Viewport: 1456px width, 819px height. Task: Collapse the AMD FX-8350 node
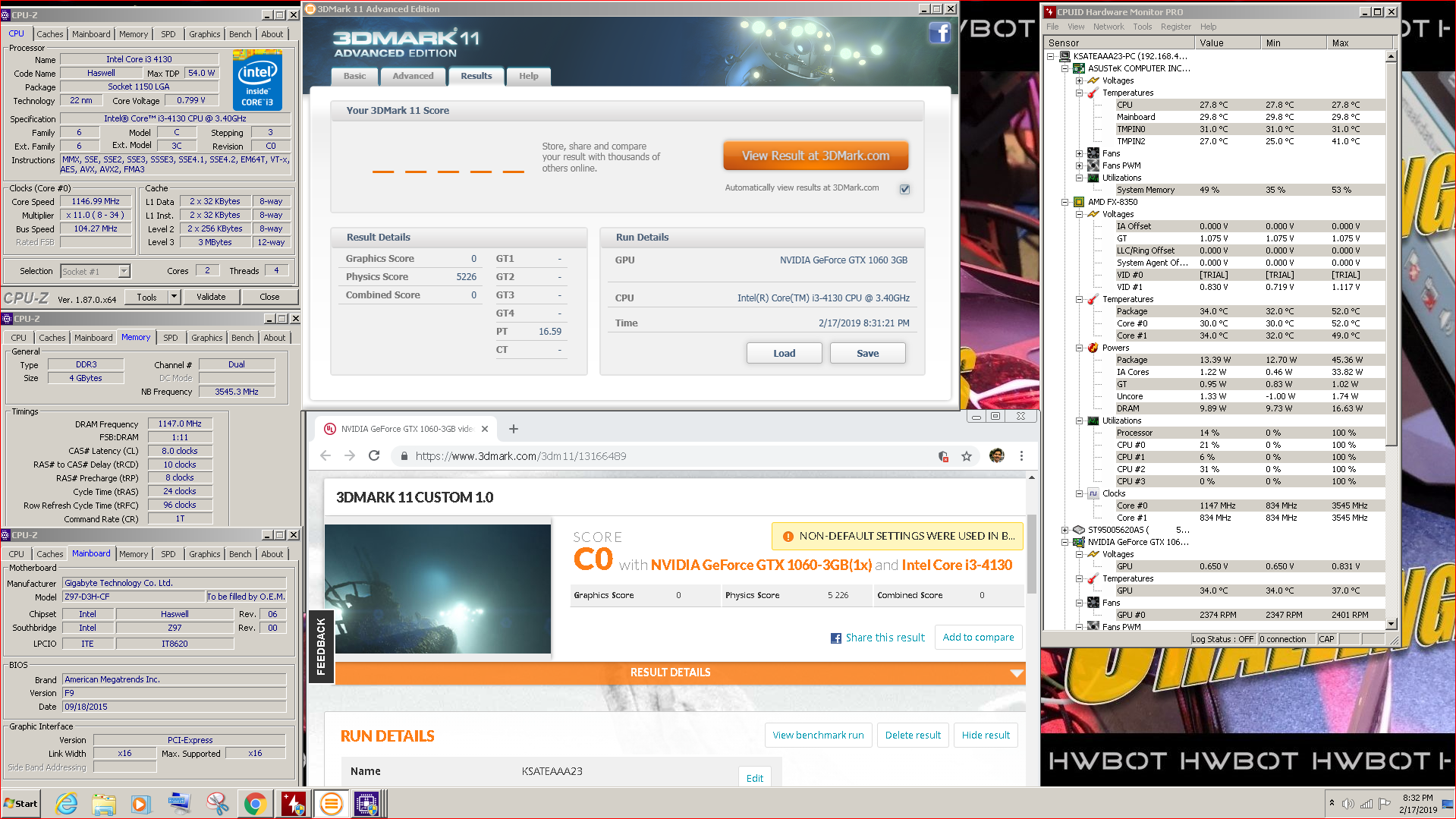1064,202
